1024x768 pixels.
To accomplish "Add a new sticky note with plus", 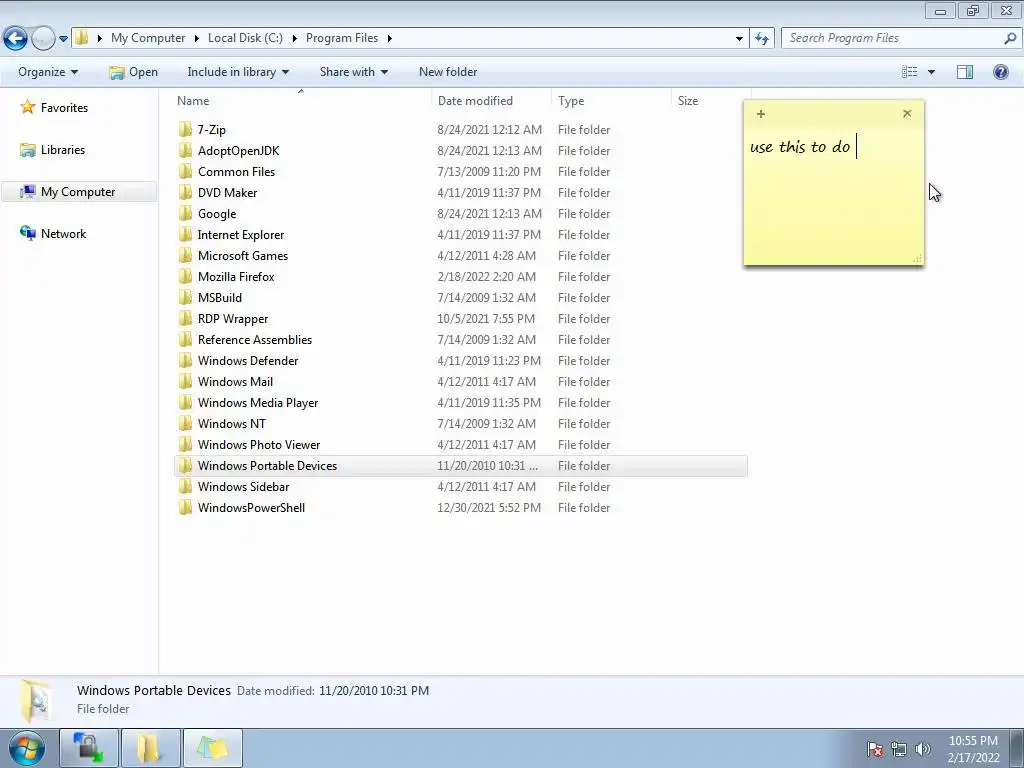I will tap(761, 114).
